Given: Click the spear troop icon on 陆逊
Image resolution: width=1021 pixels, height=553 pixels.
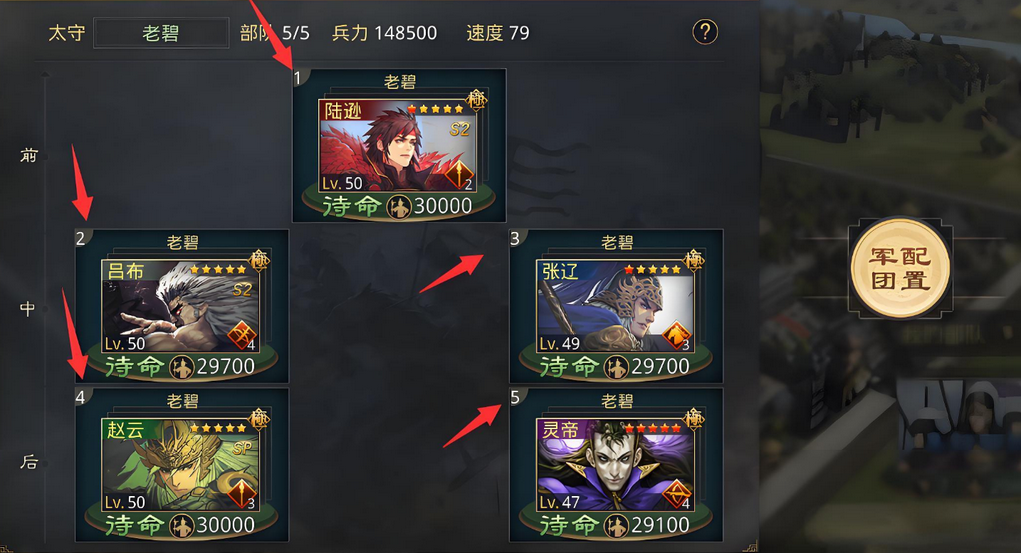Looking at the screenshot, I should coord(458,175).
